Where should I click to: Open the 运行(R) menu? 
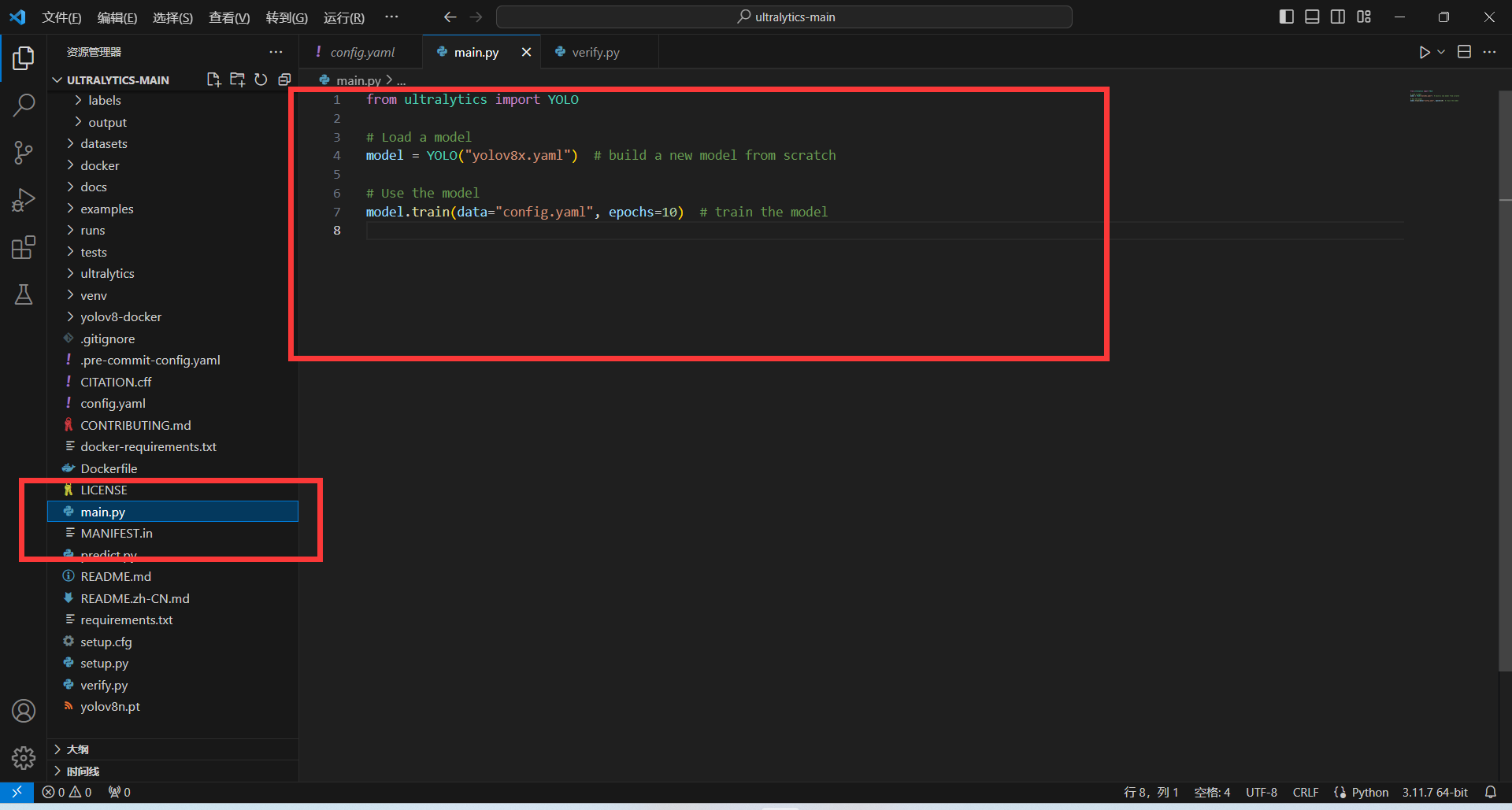coord(344,17)
